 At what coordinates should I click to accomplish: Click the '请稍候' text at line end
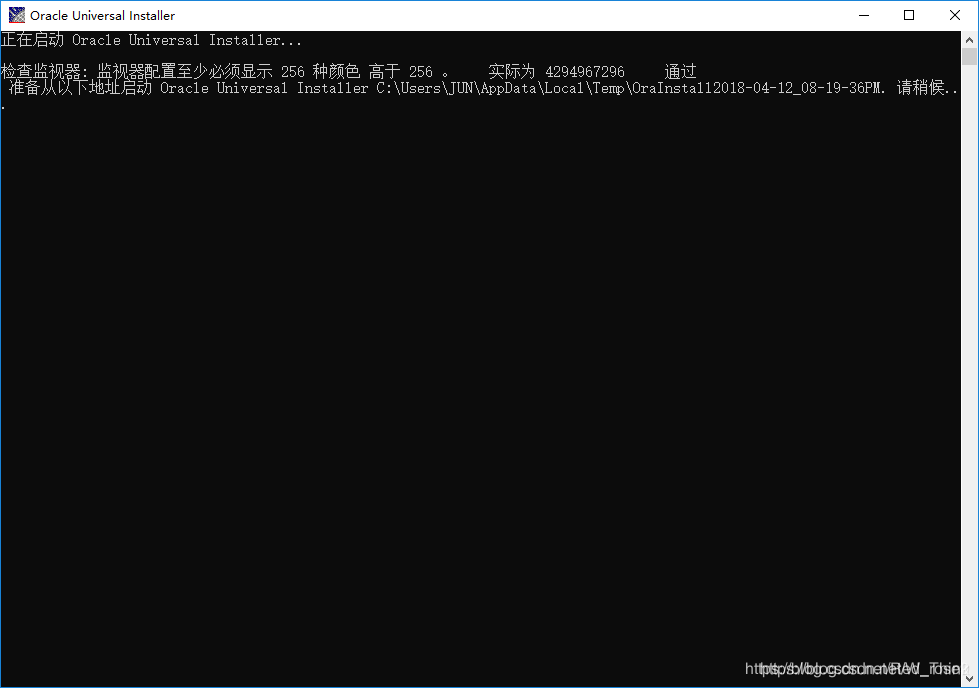click(x=920, y=88)
